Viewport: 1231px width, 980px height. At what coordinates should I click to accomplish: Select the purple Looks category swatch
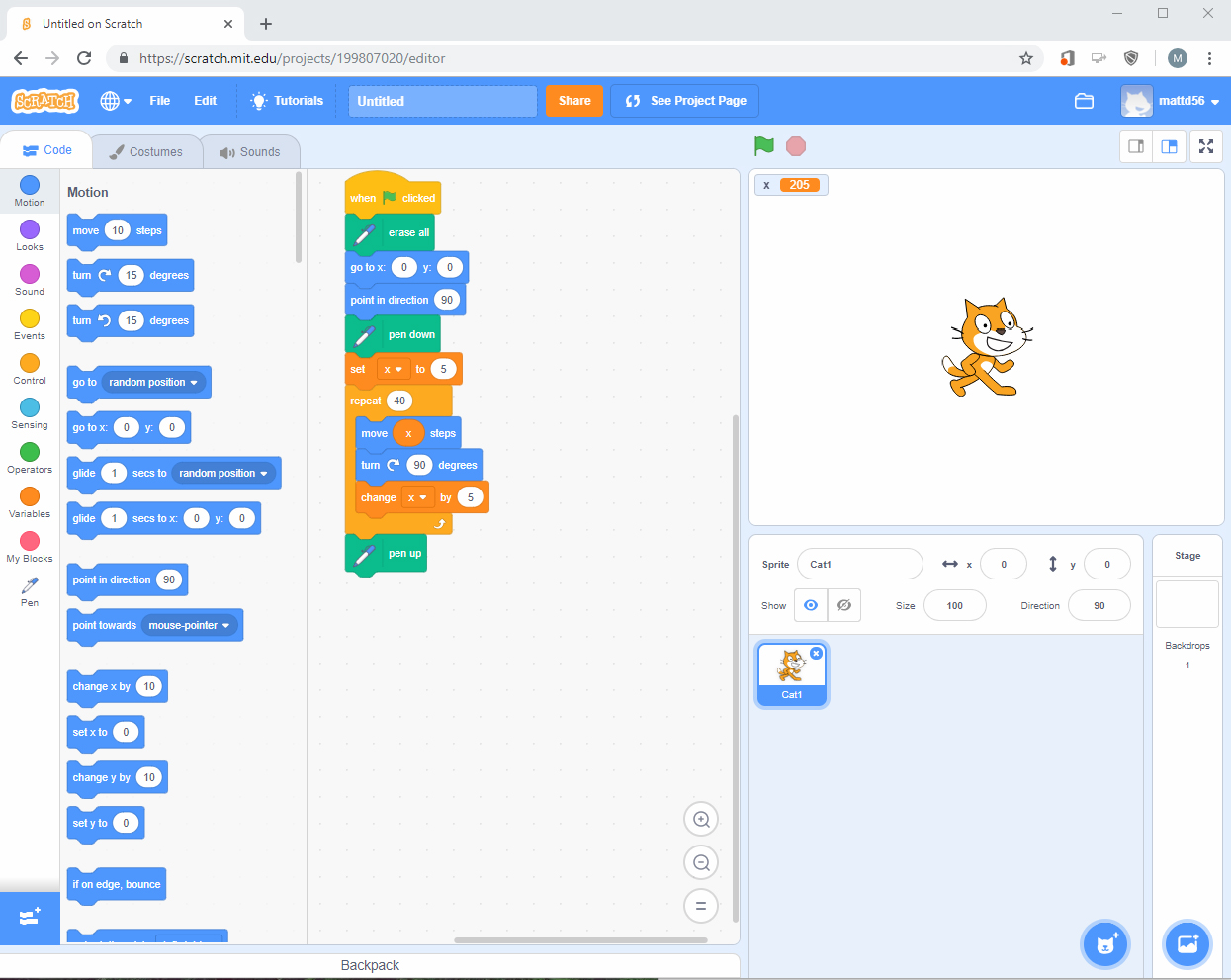tap(30, 230)
